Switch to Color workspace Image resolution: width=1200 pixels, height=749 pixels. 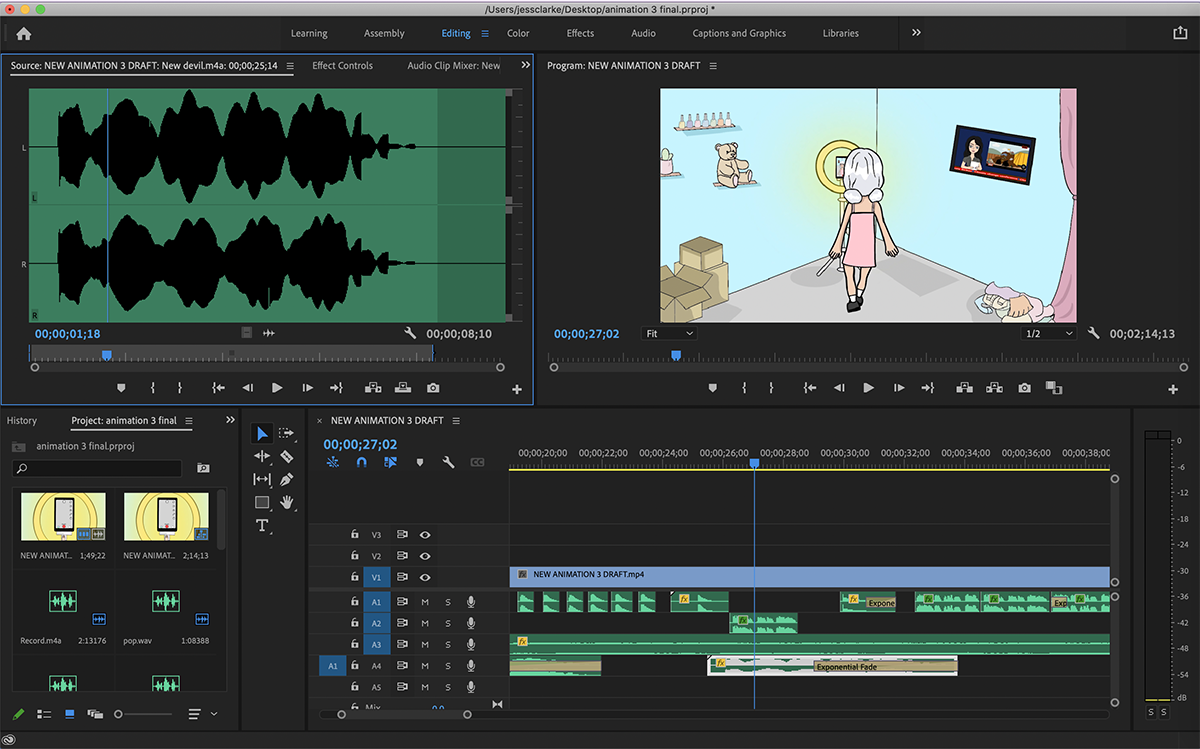pos(518,33)
